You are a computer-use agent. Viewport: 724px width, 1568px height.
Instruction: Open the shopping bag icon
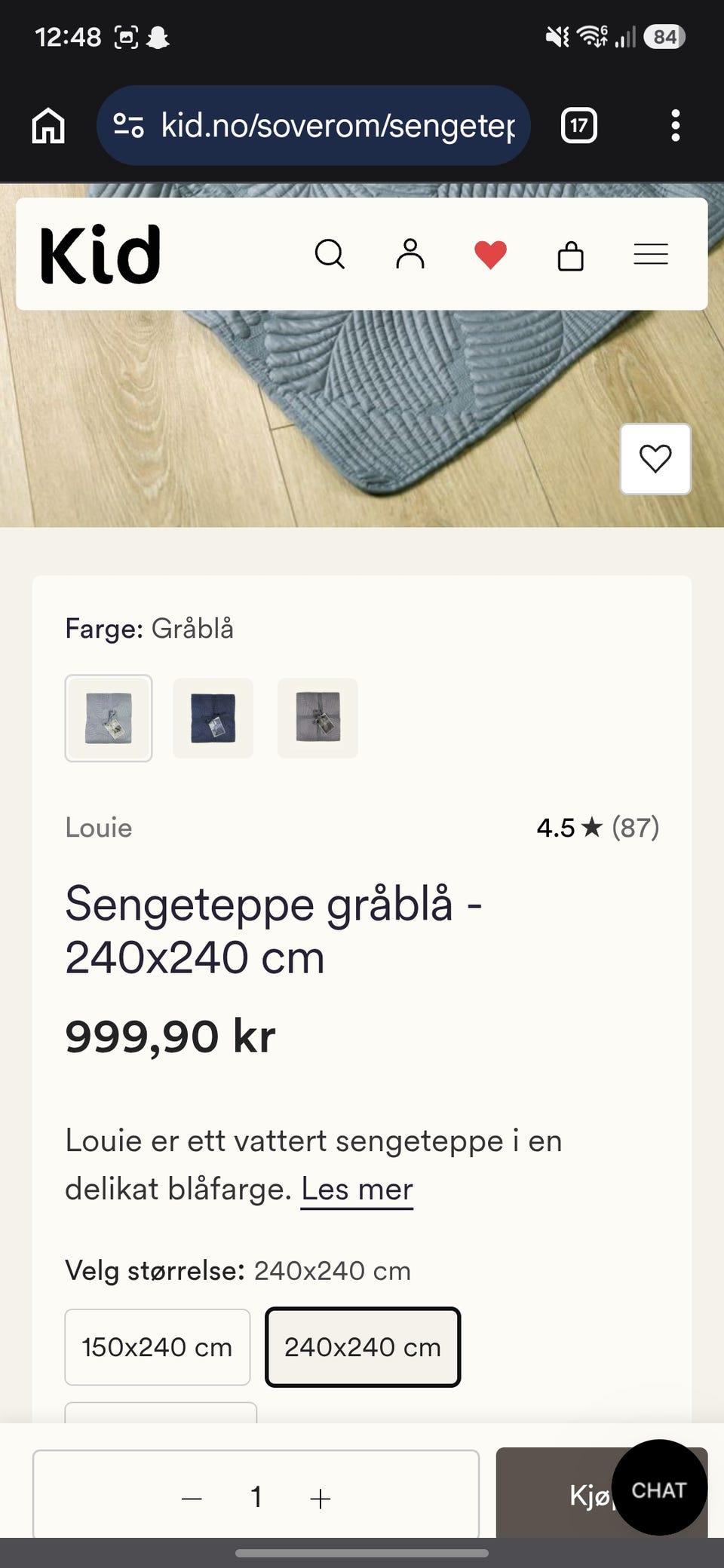[x=571, y=255]
